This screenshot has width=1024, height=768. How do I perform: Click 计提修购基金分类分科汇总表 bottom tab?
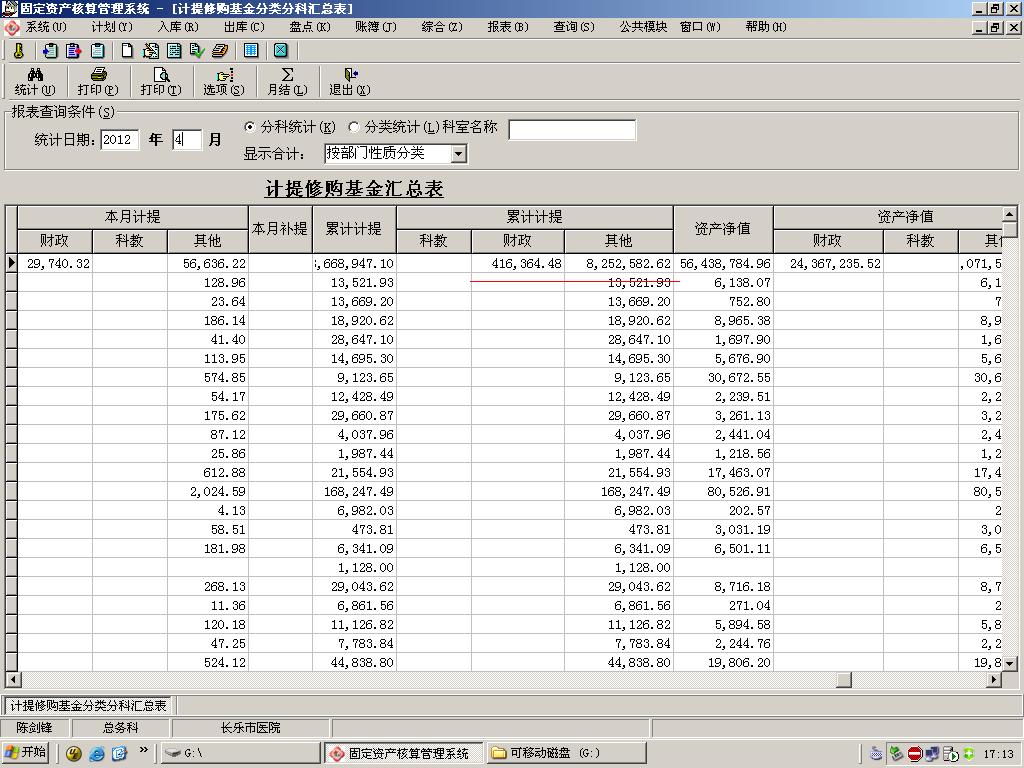coord(89,705)
